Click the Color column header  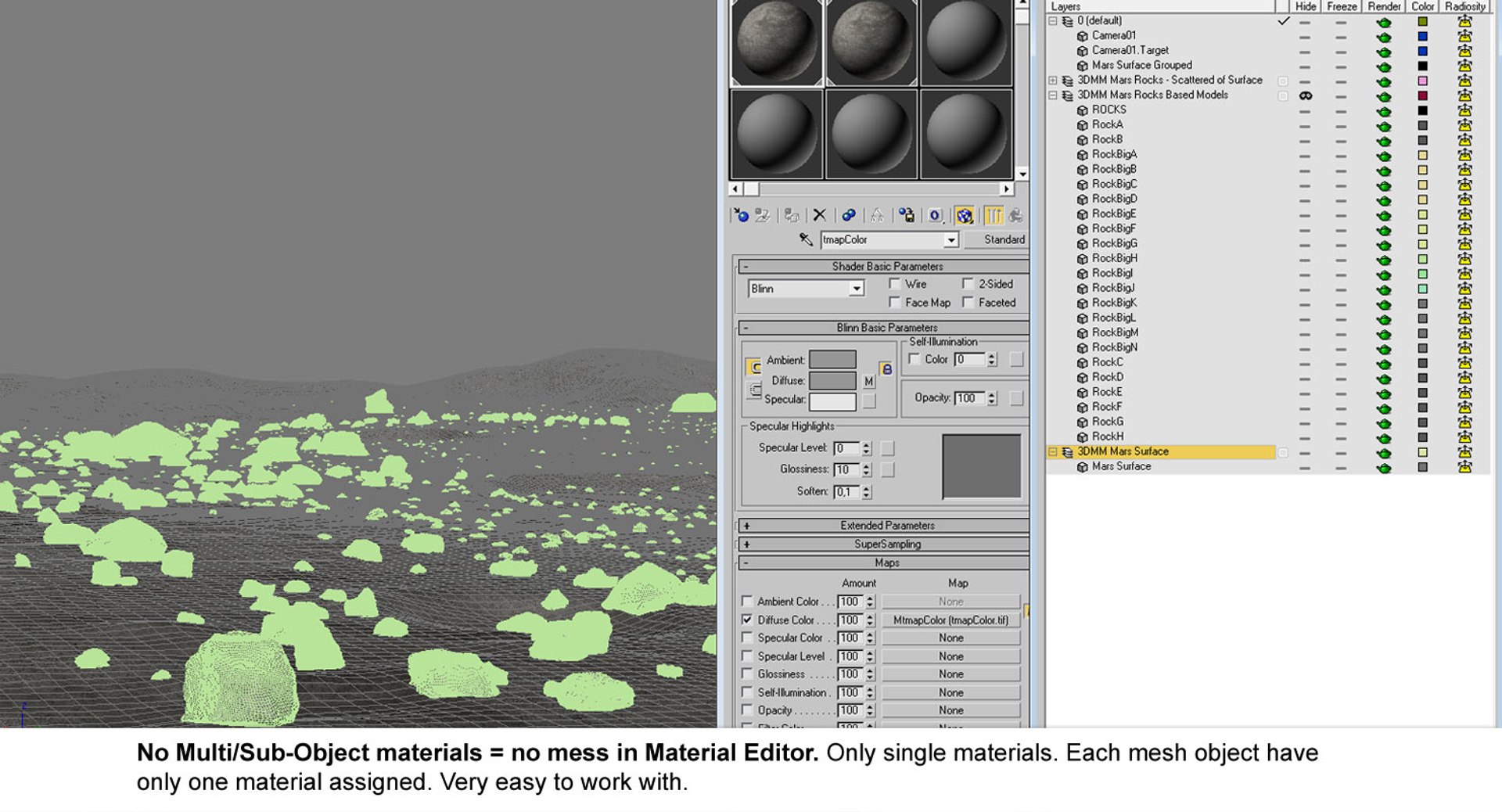click(1422, 6)
